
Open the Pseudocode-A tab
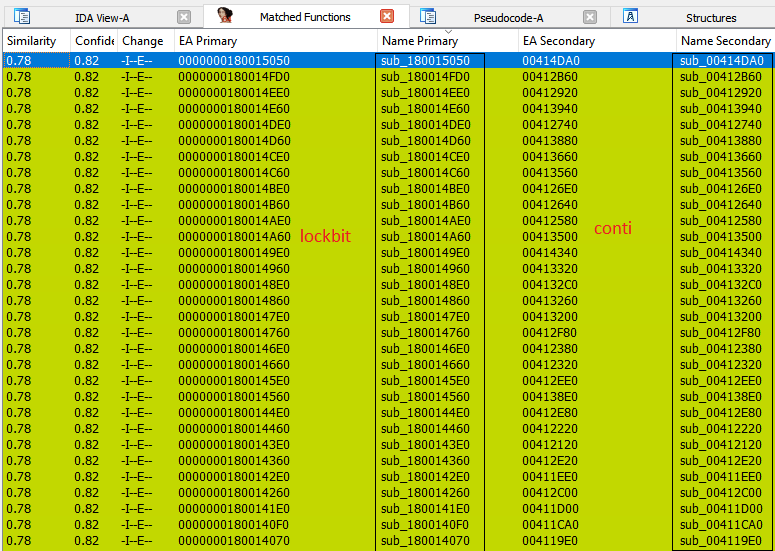point(509,18)
